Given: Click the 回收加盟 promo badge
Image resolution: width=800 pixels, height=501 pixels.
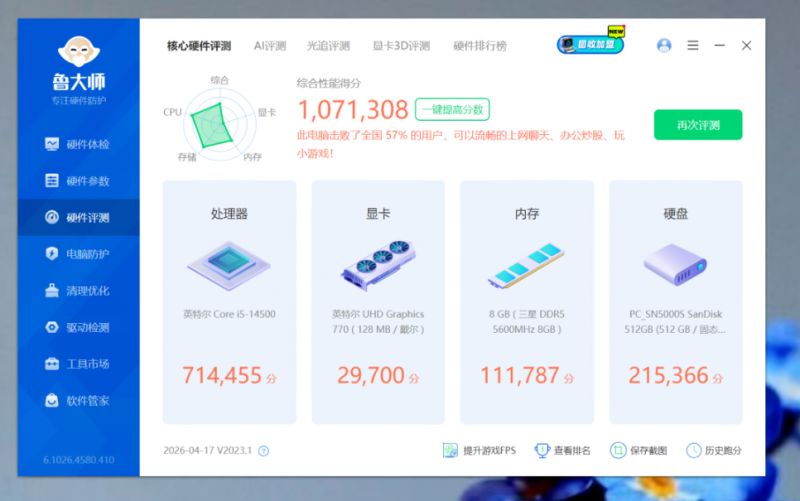Looking at the screenshot, I should tap(591, 44).
